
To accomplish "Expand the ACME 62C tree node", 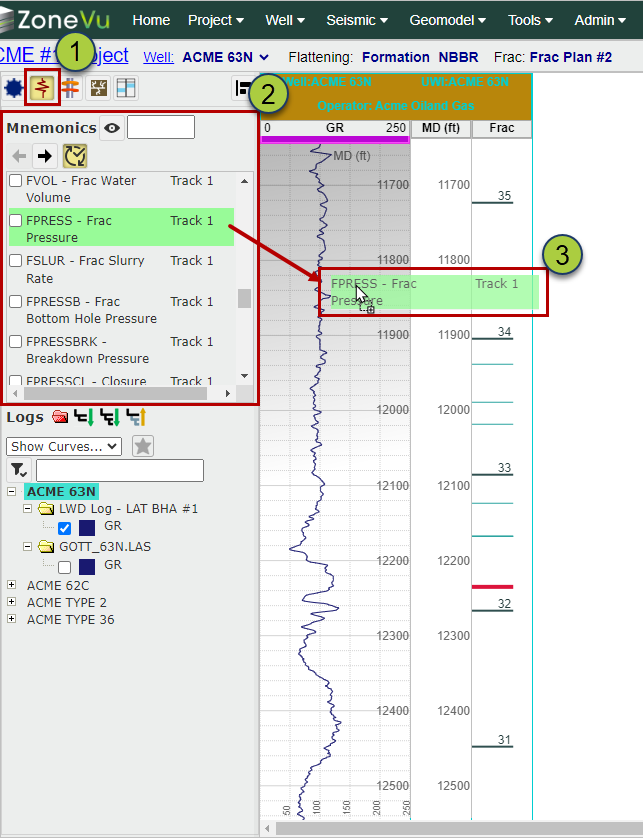I will click(11, 585).
